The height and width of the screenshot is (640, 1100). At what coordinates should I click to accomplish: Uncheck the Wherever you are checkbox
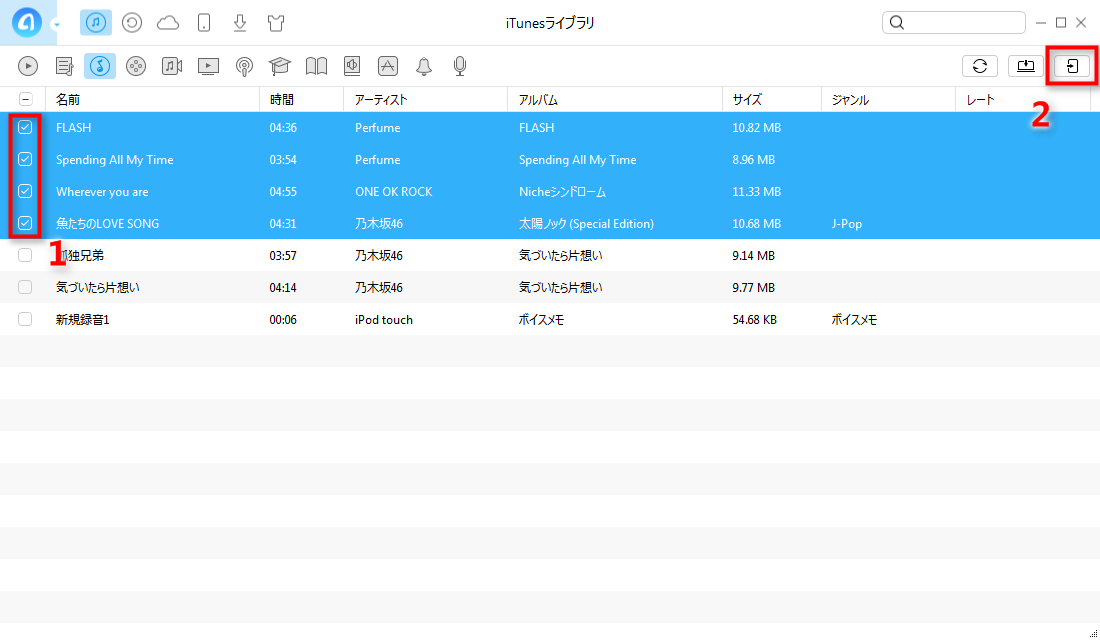(25, 191)
